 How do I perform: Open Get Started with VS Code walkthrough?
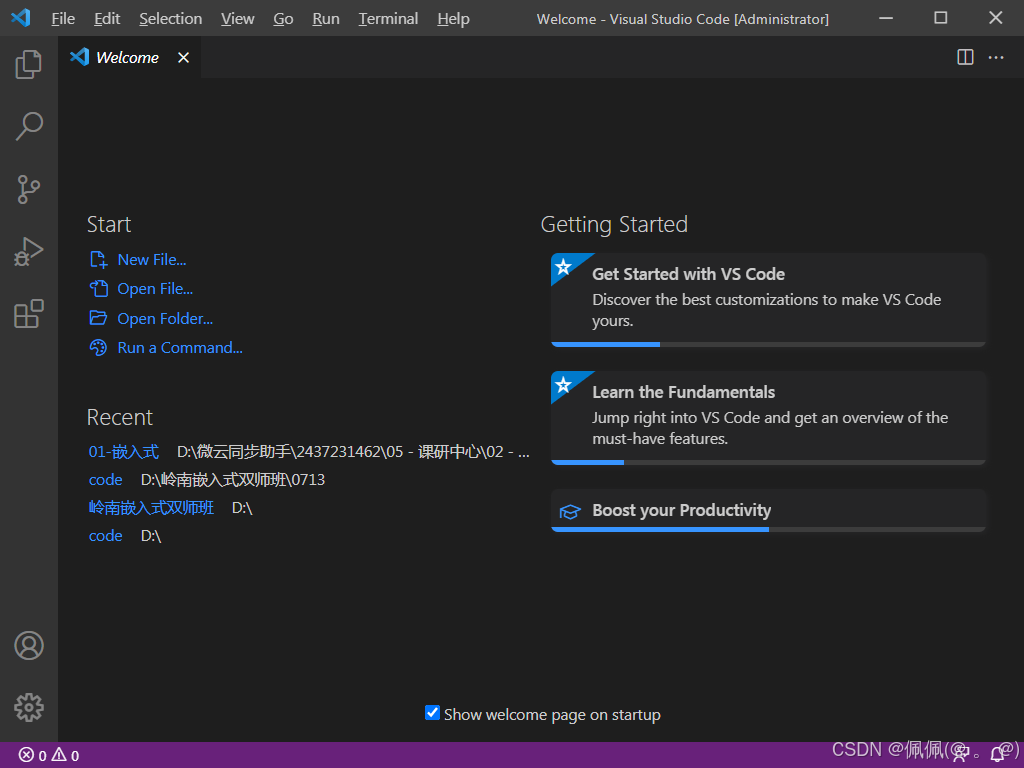point(768,300)
